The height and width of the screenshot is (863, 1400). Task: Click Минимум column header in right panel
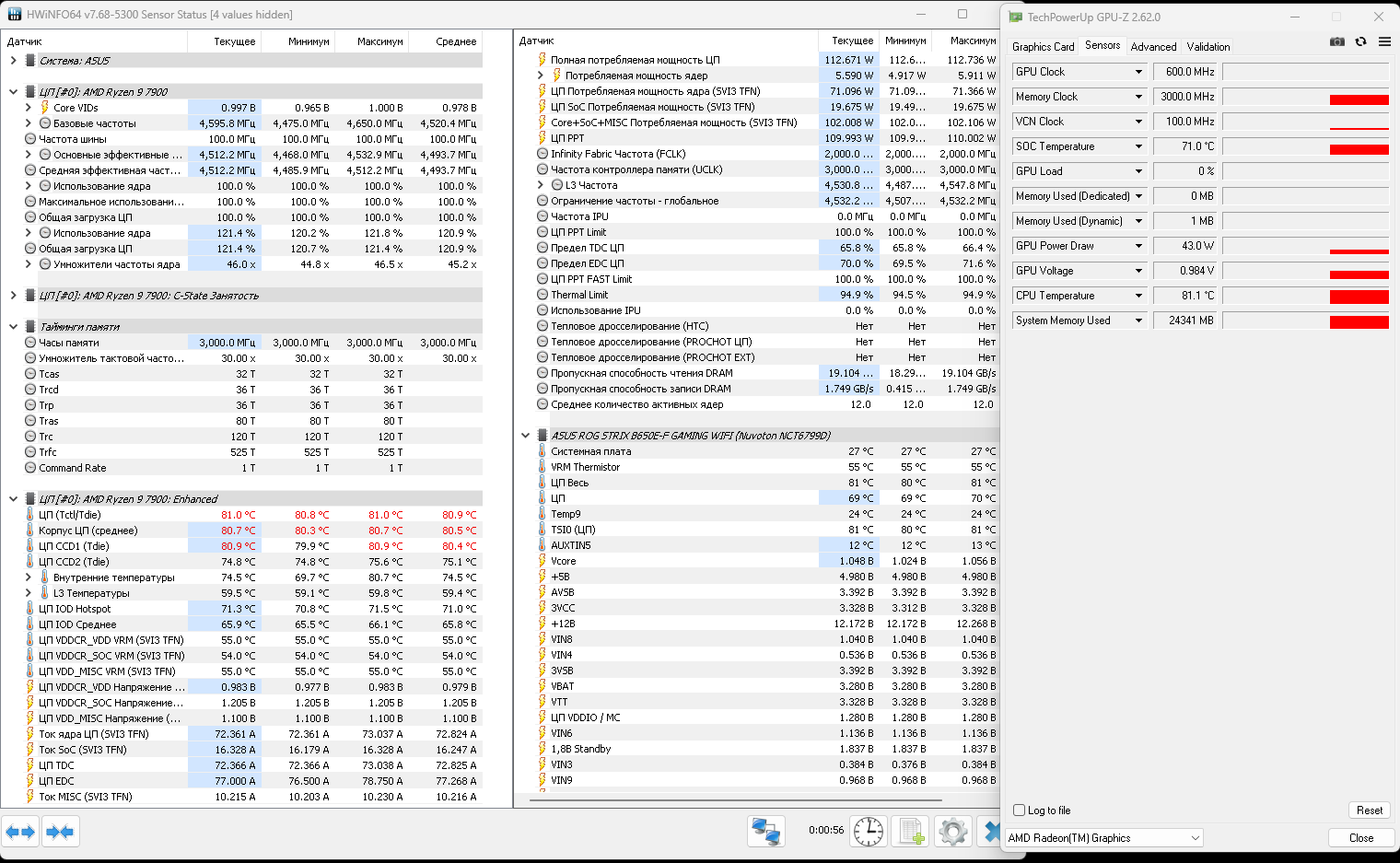[x=904, y=41]
